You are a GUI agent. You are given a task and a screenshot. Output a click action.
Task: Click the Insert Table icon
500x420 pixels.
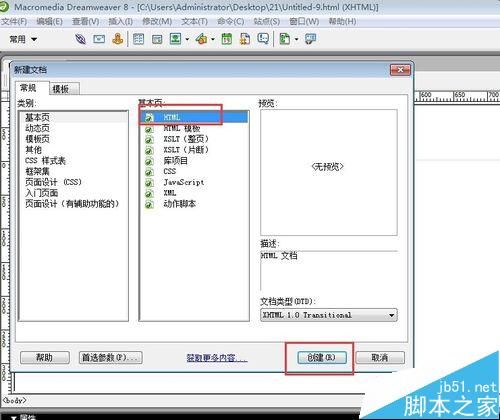[x=138, y=39]
